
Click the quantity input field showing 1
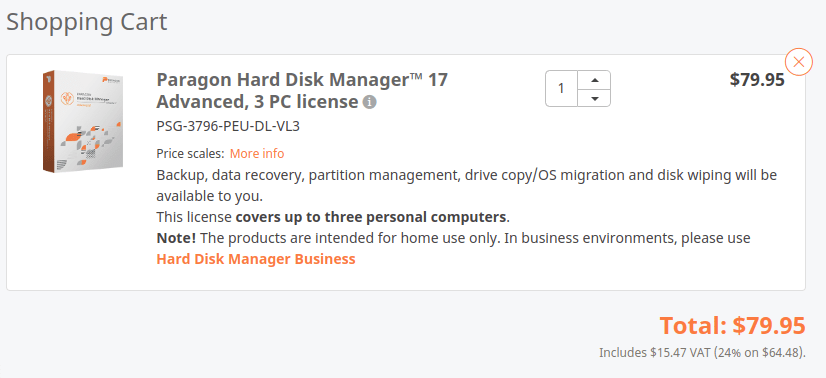562,88
